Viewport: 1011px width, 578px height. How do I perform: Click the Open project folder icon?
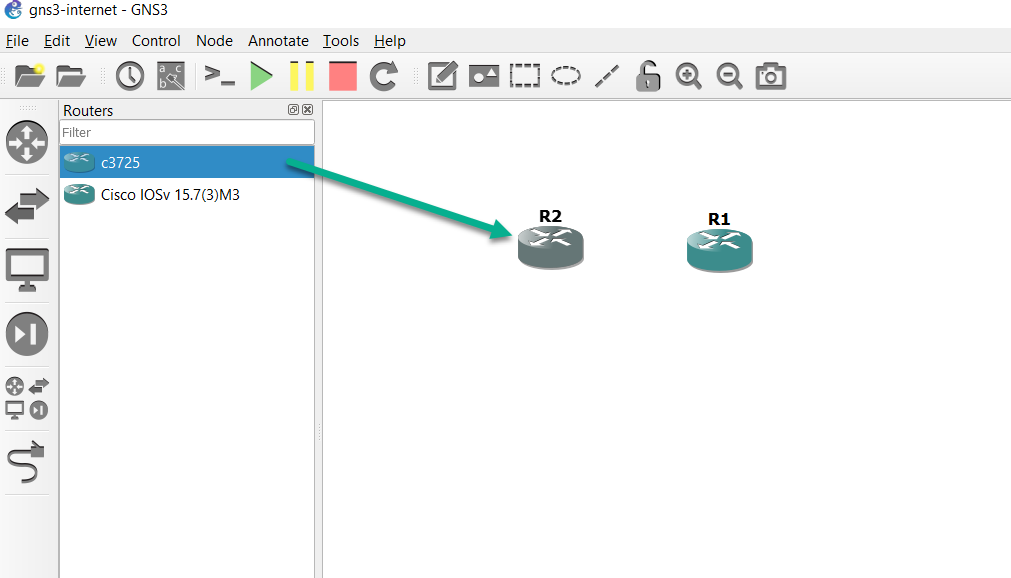click(x=70, y=76)
